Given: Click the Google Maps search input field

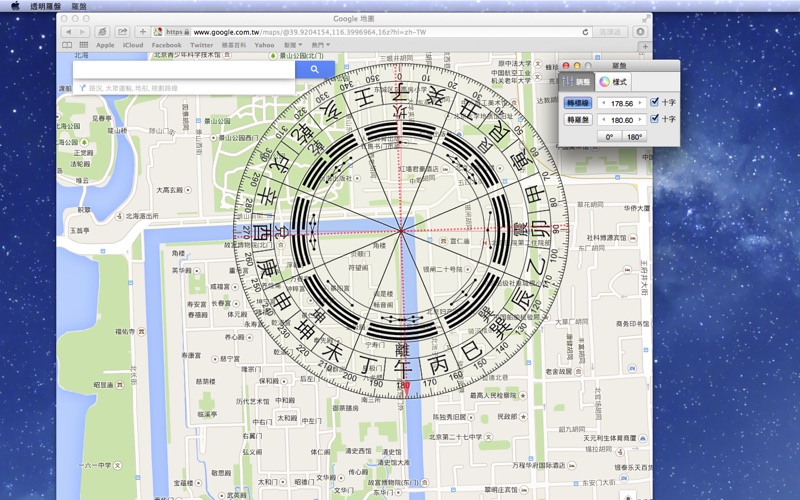Looking at the screenshot, I should tap(185, 70).
